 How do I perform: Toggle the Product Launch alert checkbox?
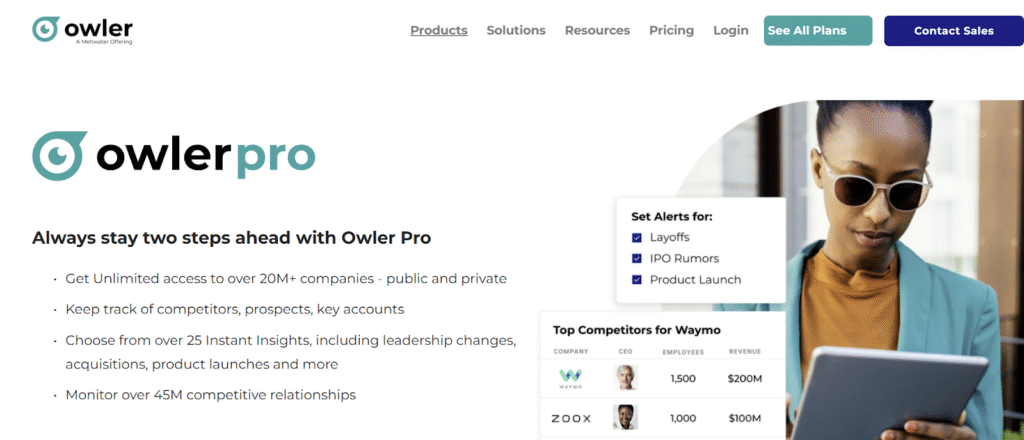click(x=637, y=280)
